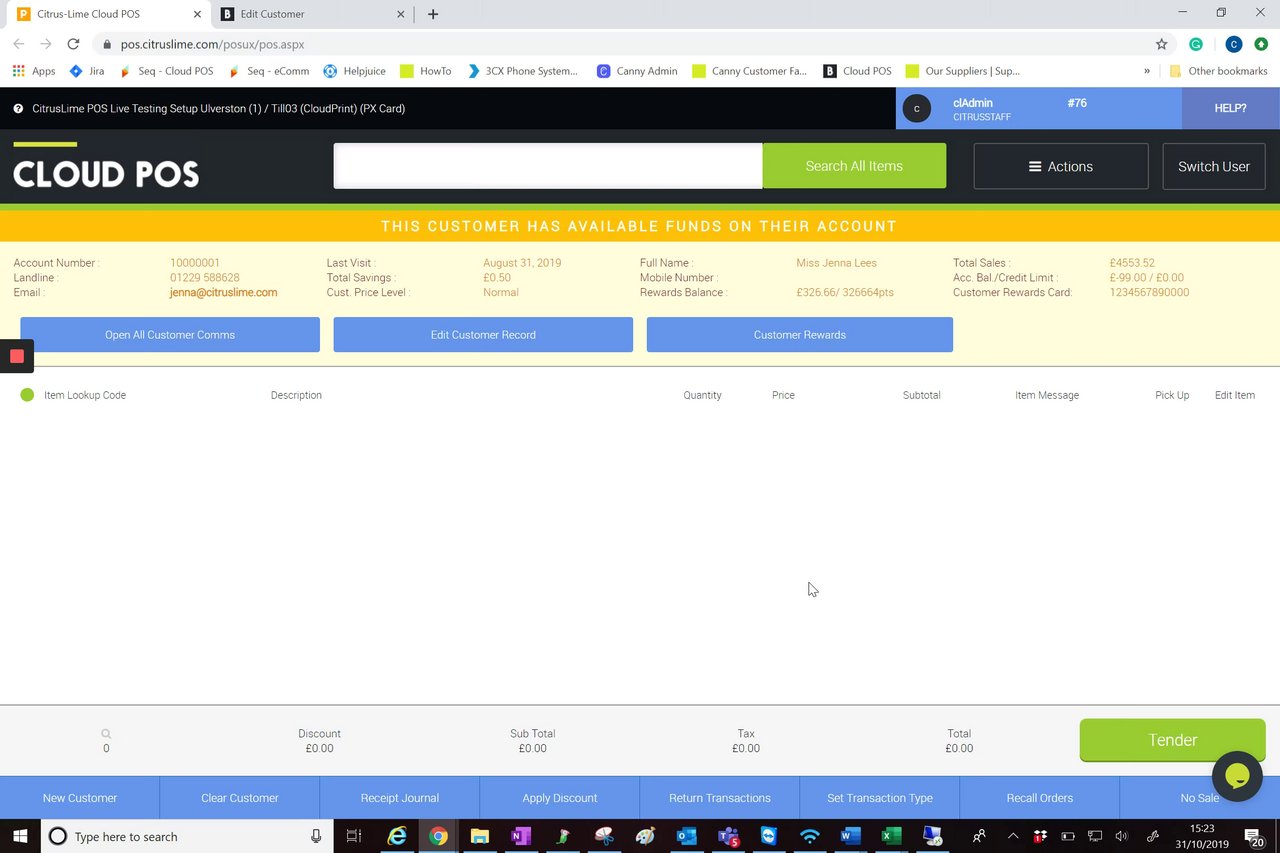
Task: Open the Chrome profile avatar icon
Action: coord(1234,44)
